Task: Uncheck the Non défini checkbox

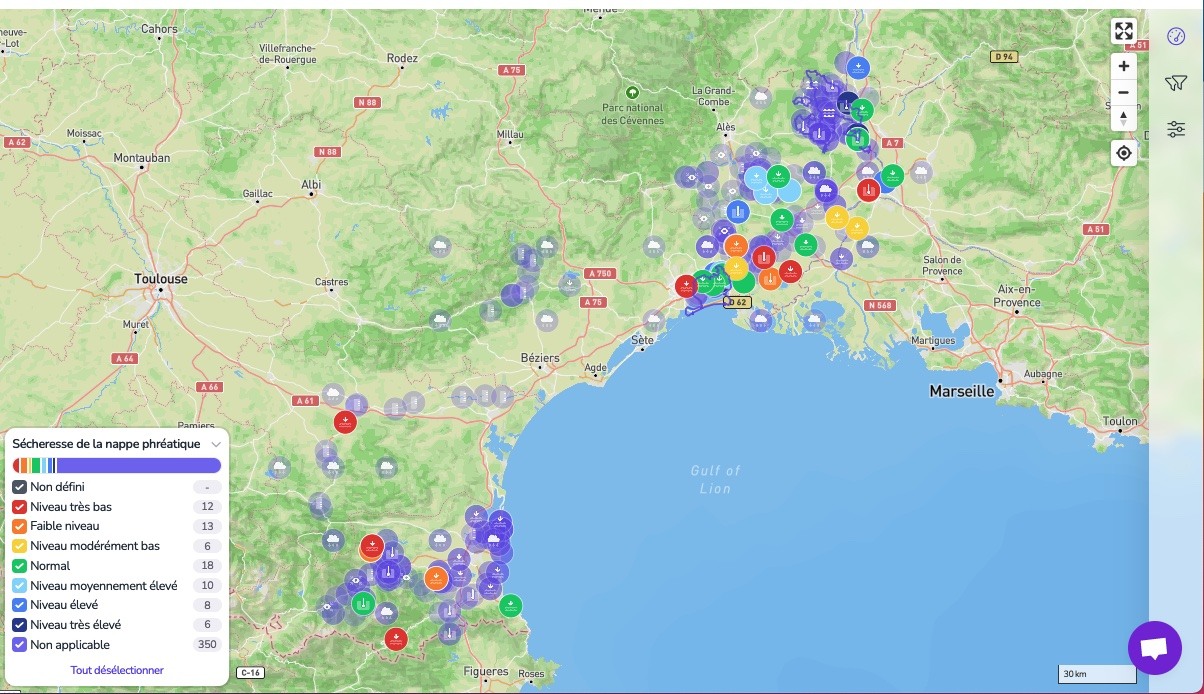Action: [19, 487]
